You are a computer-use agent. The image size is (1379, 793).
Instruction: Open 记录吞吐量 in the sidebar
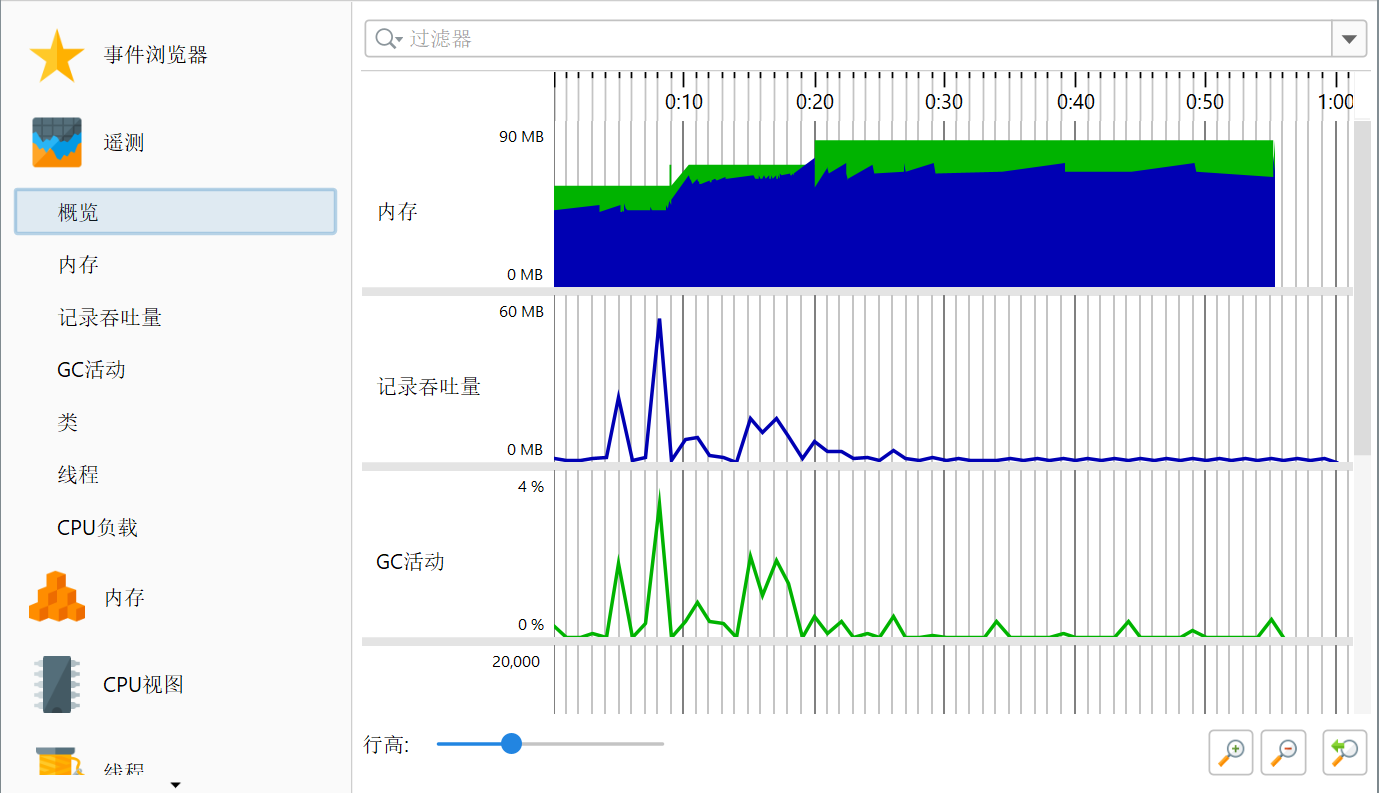click(x=110, y=318)
